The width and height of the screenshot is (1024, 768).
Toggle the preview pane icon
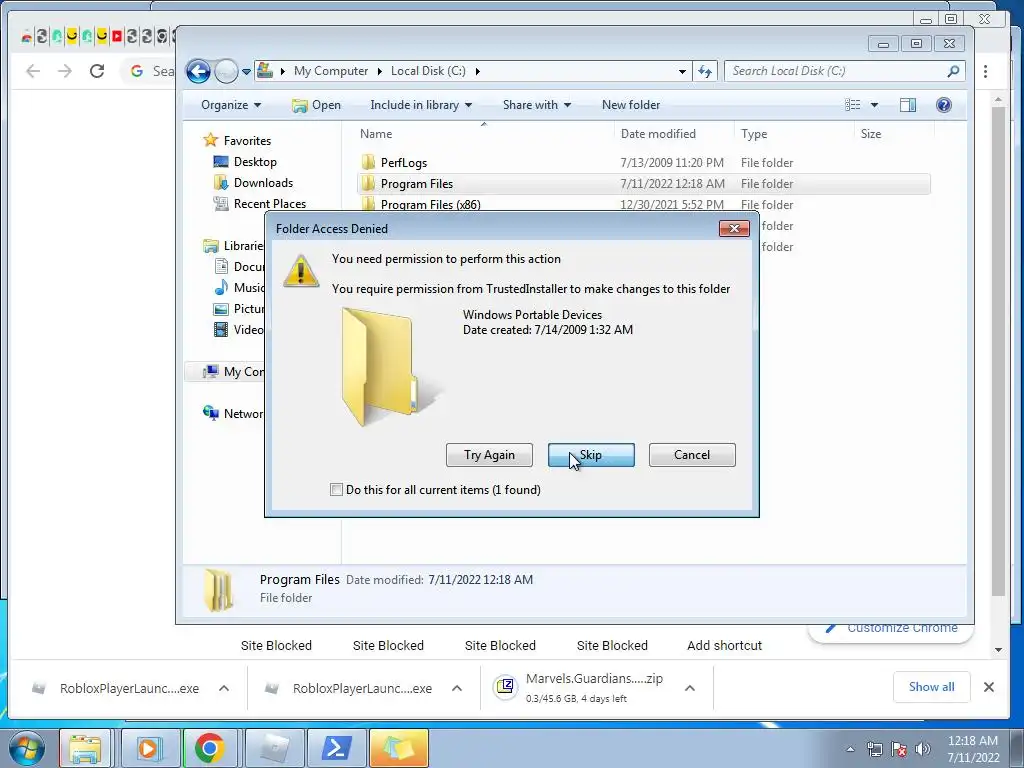coord(908,104)
